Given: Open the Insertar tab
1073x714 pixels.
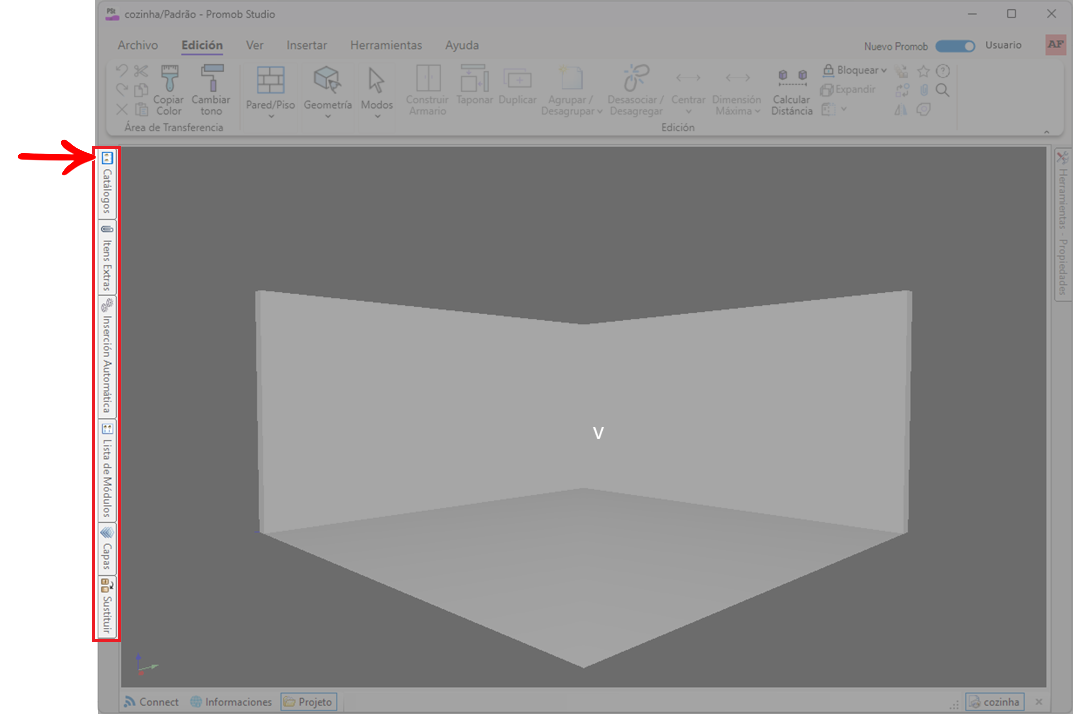Looking at the screenshot, I should point(307,45).
